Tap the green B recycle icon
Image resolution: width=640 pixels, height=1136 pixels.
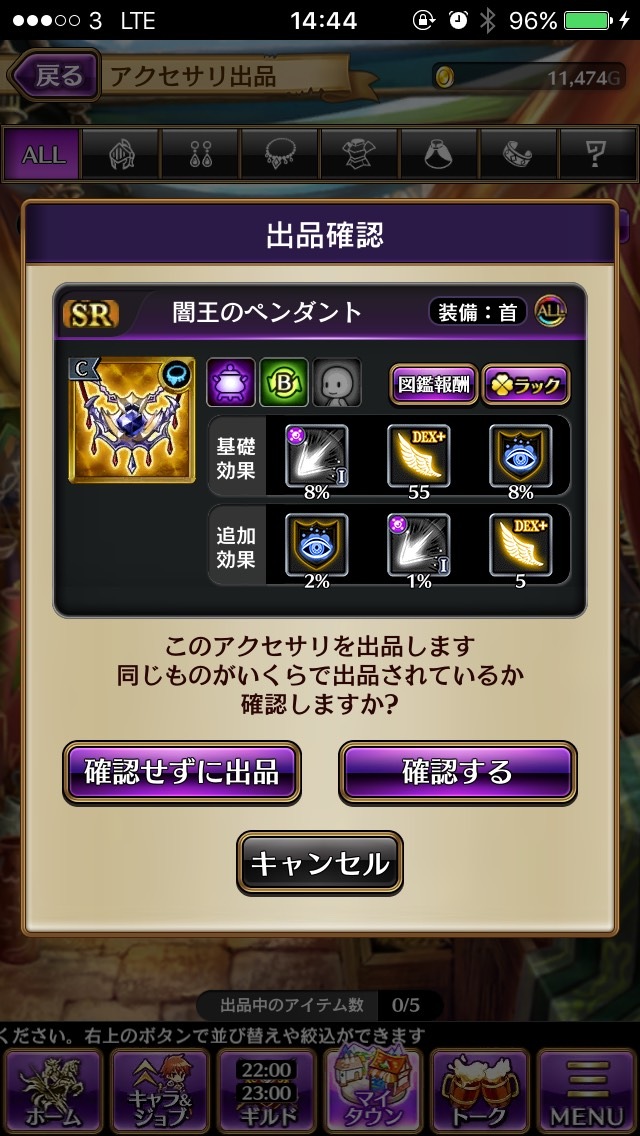(x=284, y=382)
